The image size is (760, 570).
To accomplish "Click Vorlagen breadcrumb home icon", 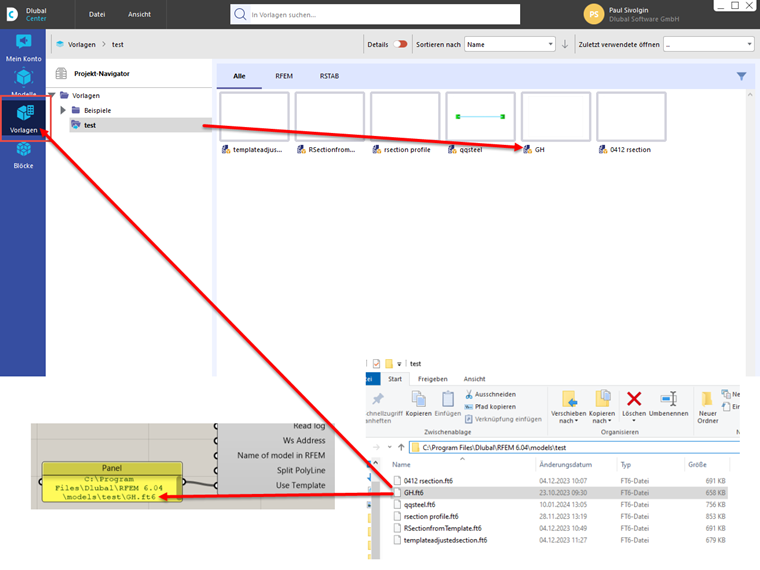I will [60, 44].
